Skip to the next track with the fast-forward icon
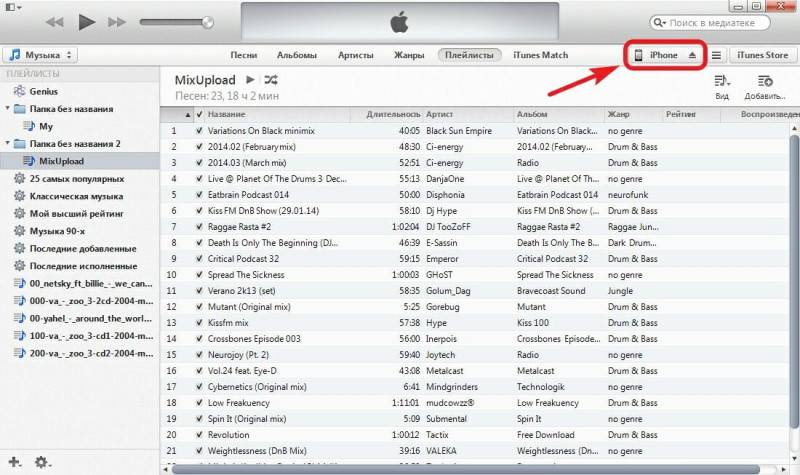The width and height of the screenshot is (800, 475). (x=118, y=22)
